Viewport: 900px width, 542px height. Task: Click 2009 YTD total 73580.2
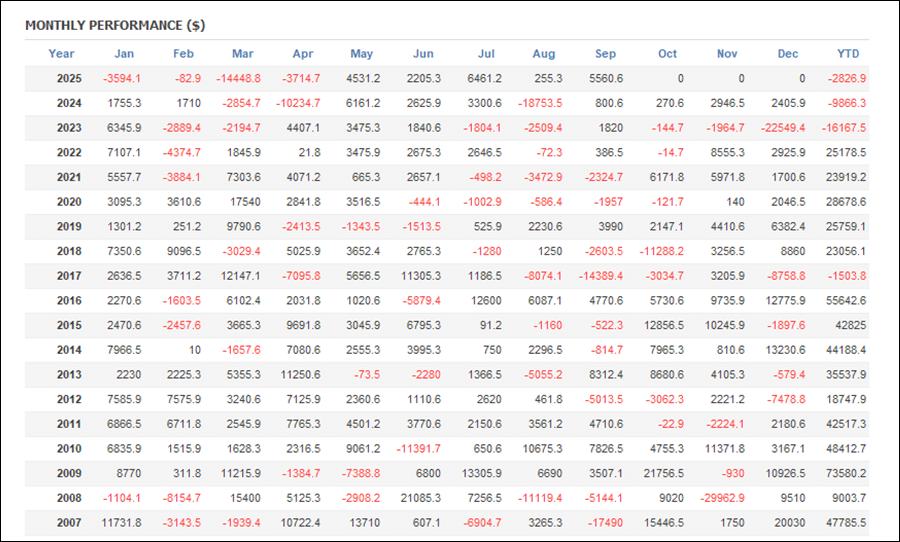pyautogui.click(x=846, y=473)
